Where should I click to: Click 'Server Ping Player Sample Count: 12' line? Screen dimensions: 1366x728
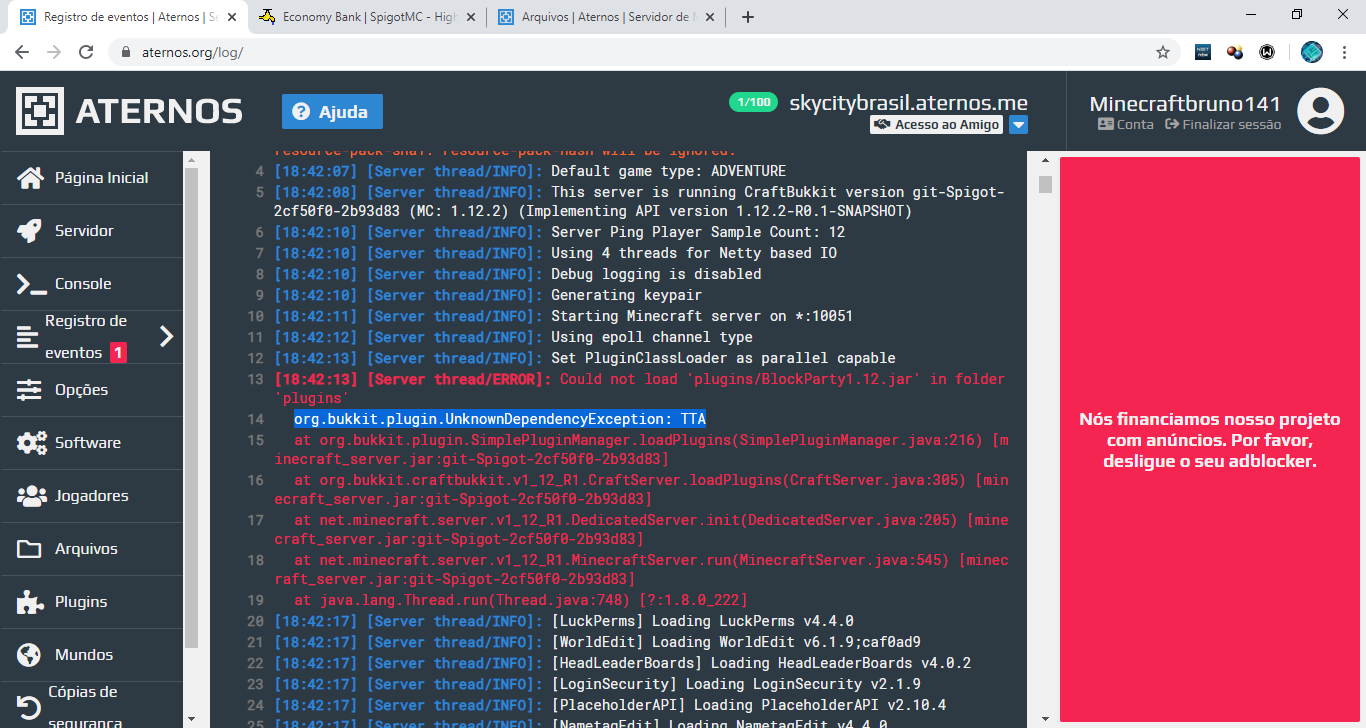560,232
